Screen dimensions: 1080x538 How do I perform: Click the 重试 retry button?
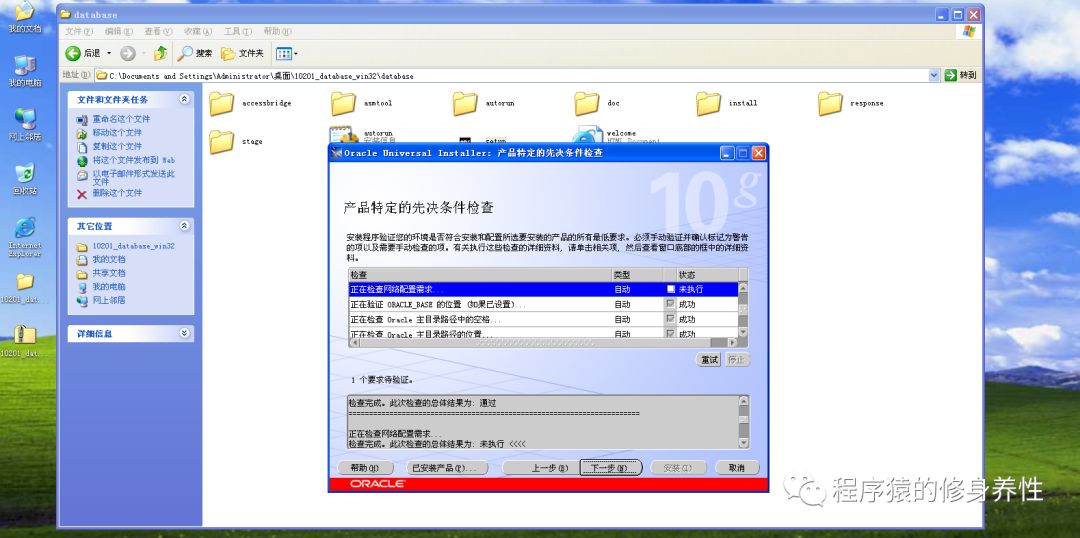pos(709,360)
